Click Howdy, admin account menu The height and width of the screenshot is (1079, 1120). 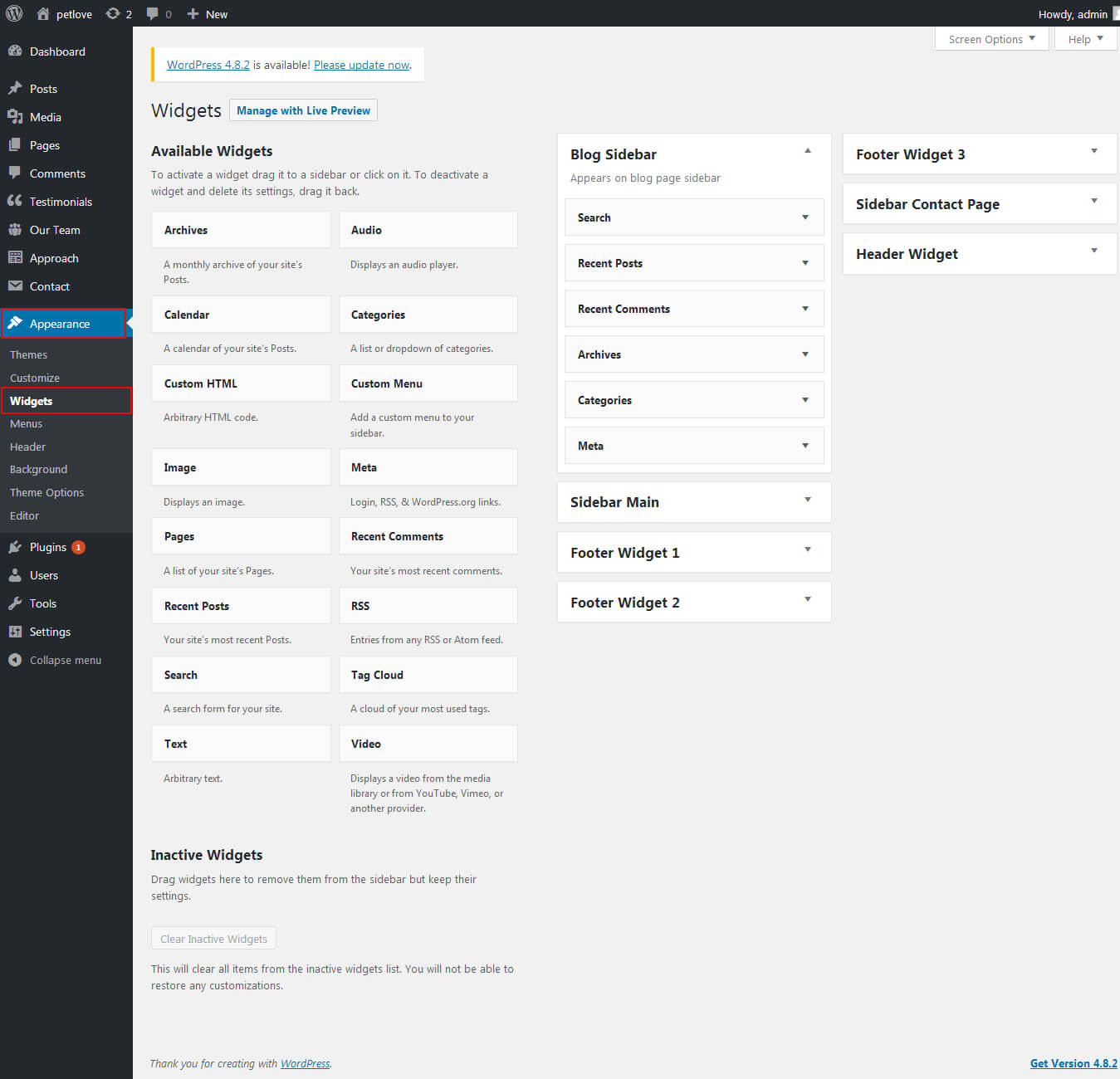coord(1077,14)
